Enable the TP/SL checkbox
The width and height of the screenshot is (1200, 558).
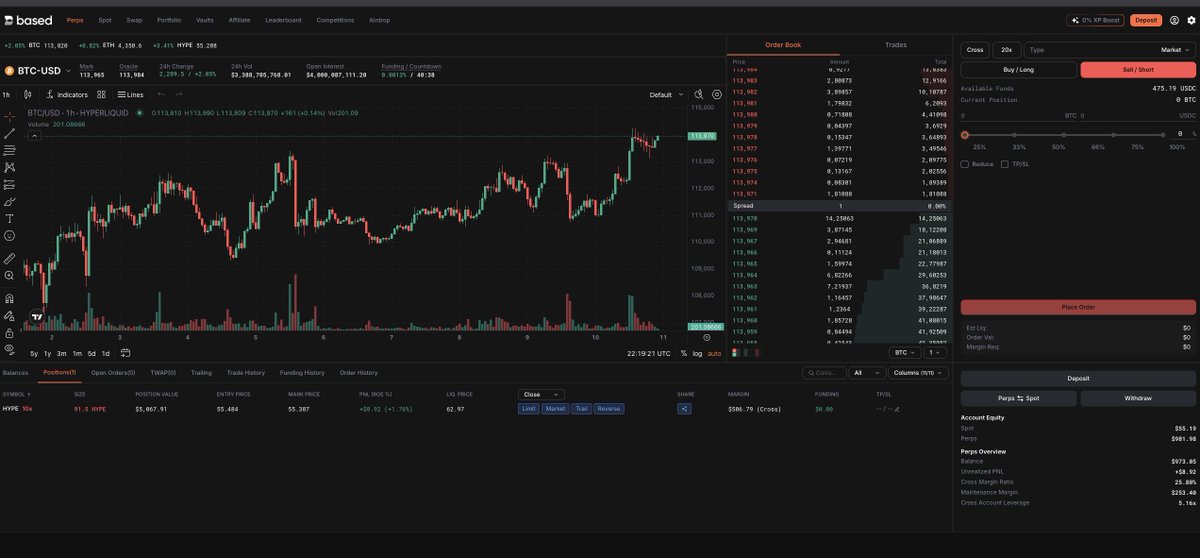(x=1005, y=164)
